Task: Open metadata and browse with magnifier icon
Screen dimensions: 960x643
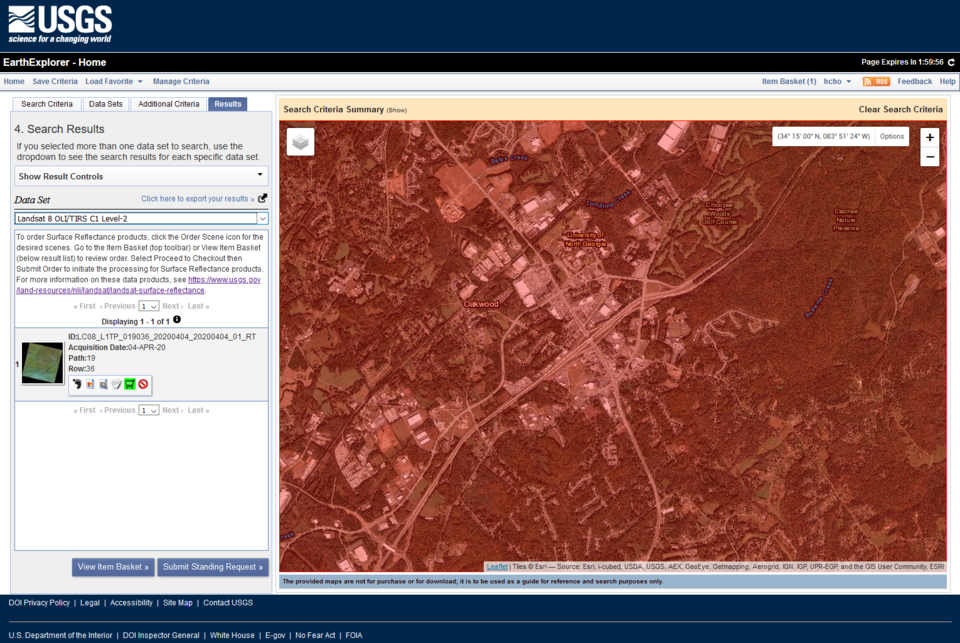Action: coord(103,385)
